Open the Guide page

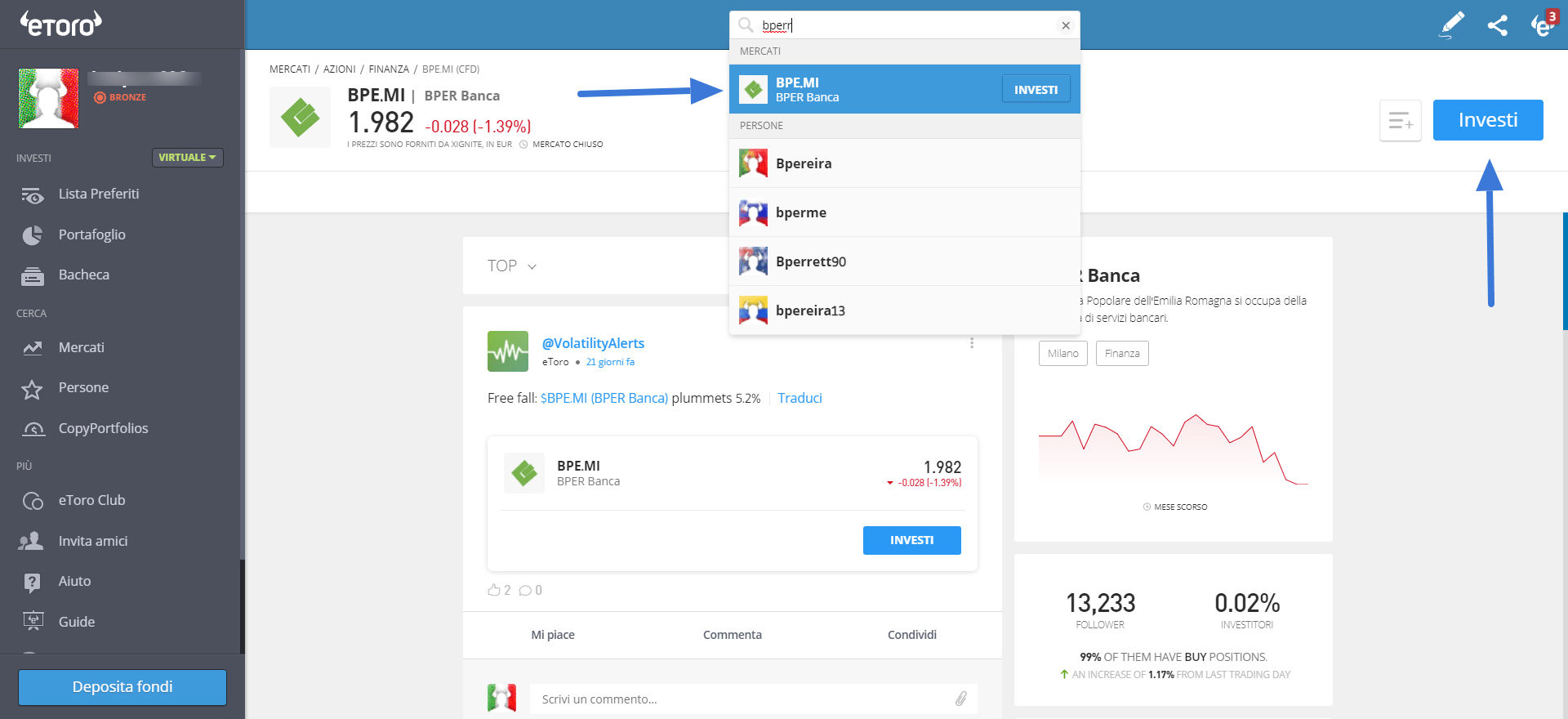(x=77, y=622)
